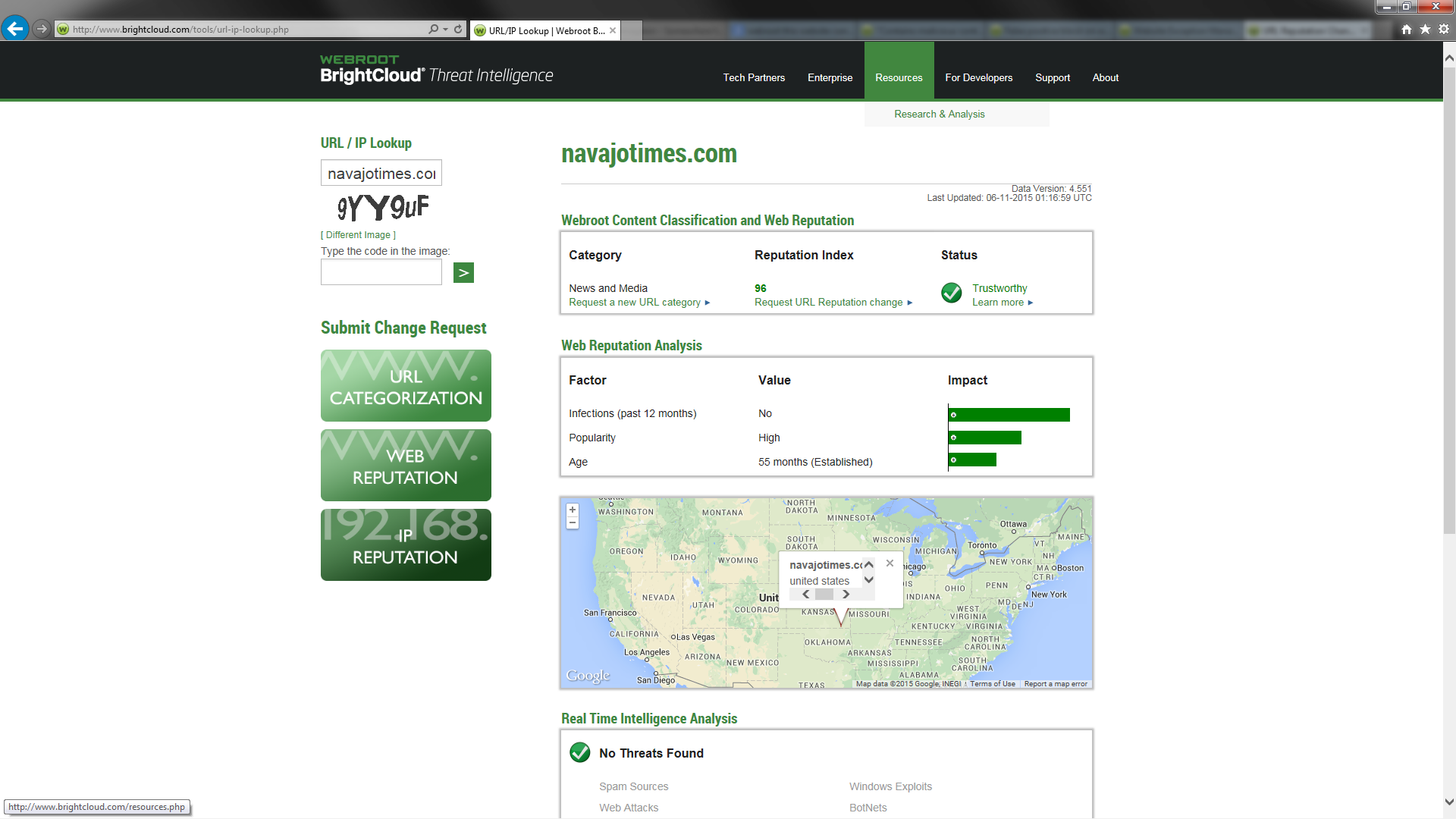Select Research & Analysis submenu item
This screenshot has height=819, width=1456.
click(939, 114)
